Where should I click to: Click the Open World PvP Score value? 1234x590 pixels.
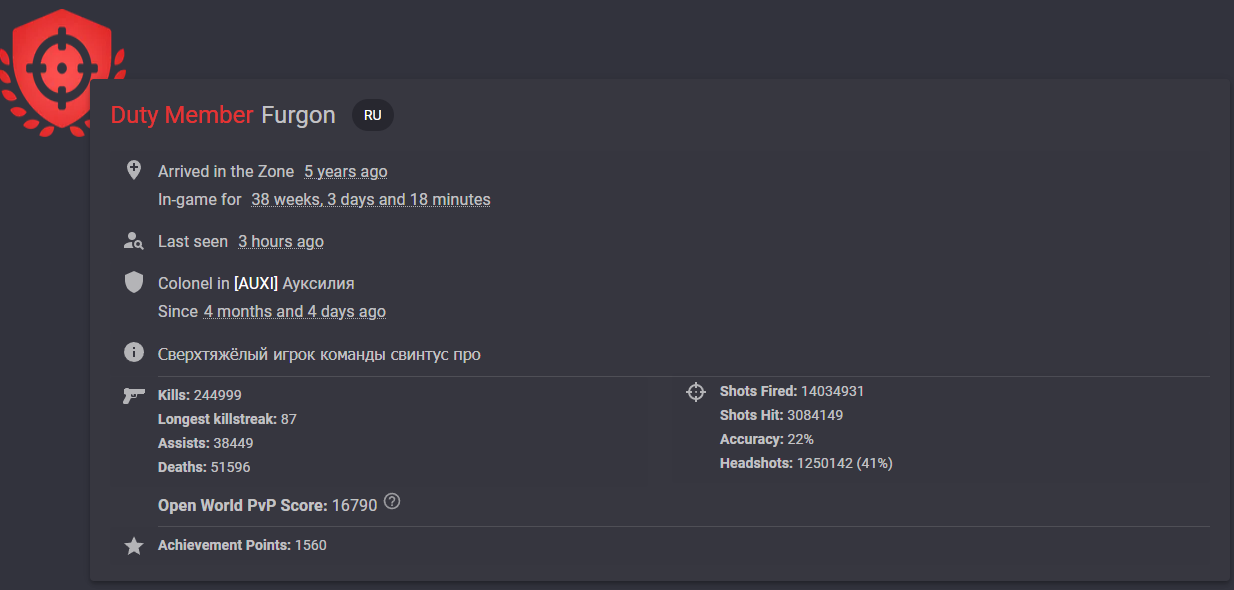pos(355,505)
